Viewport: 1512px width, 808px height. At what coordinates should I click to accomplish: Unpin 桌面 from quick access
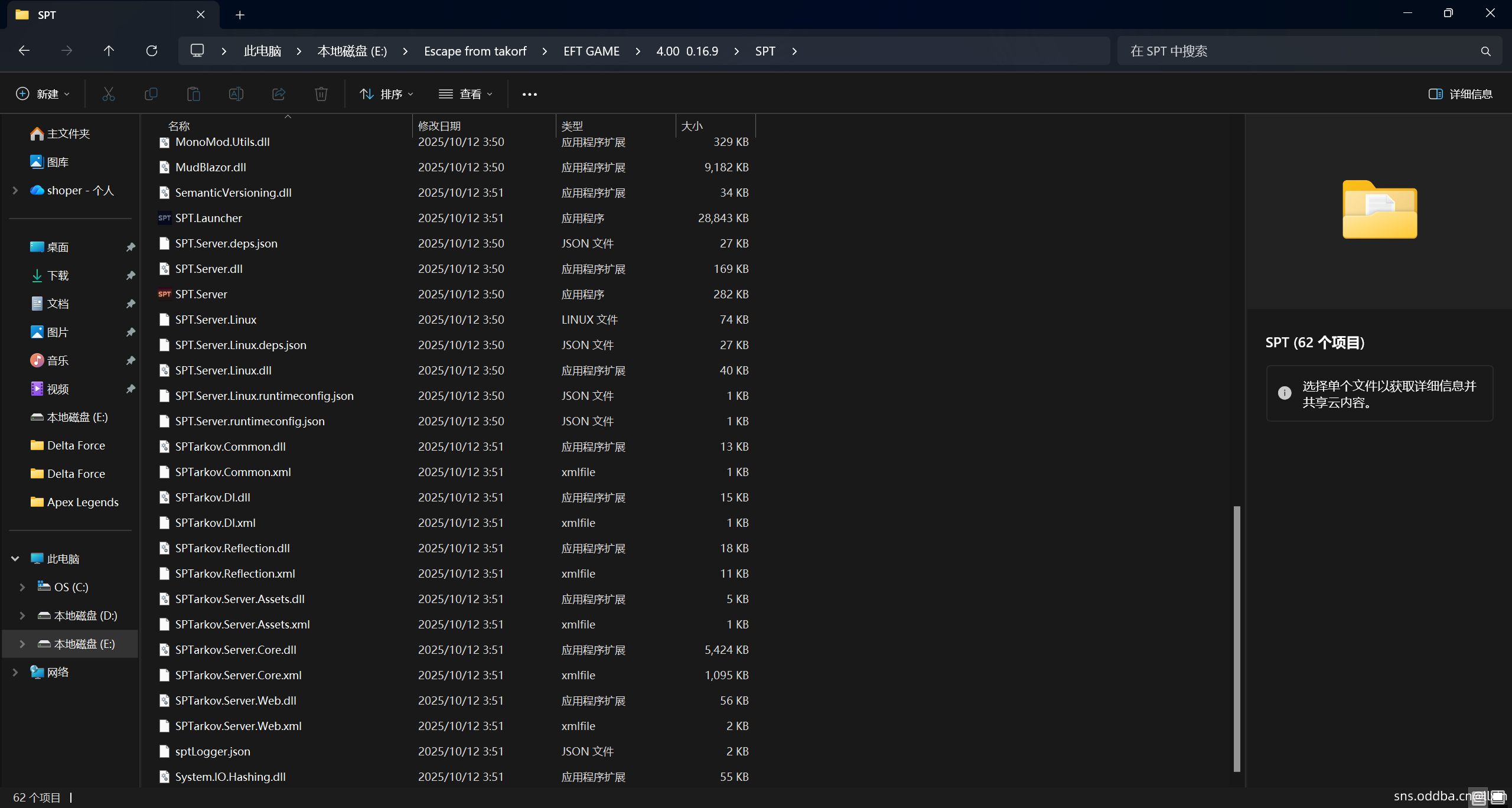[x=131, y=247]
